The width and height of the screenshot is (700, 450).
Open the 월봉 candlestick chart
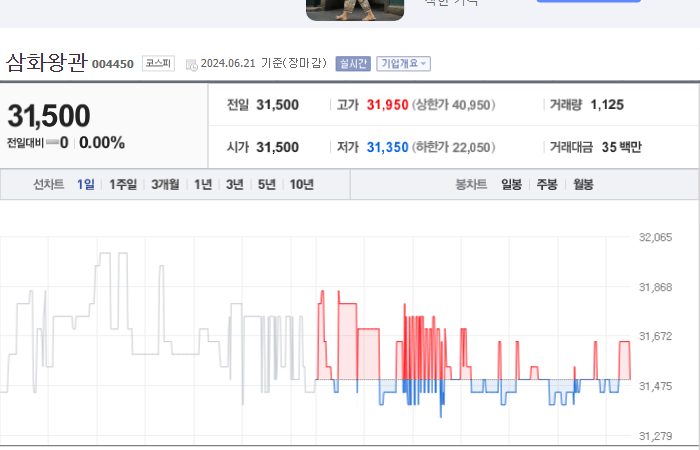click(583, 184)
